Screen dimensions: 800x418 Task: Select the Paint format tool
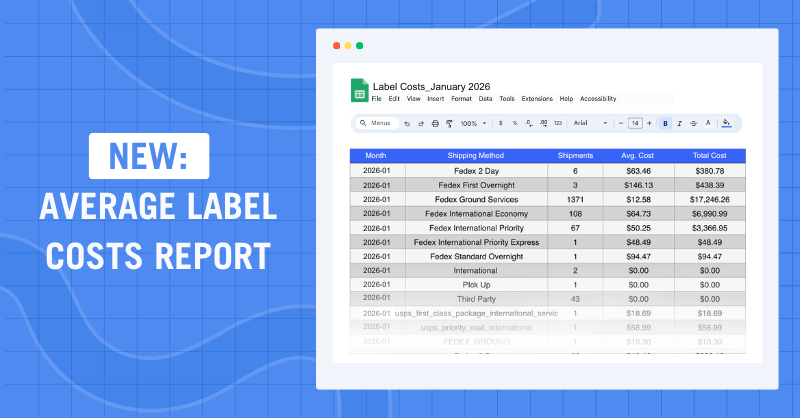pyautogui.click(x=449, y=123)
